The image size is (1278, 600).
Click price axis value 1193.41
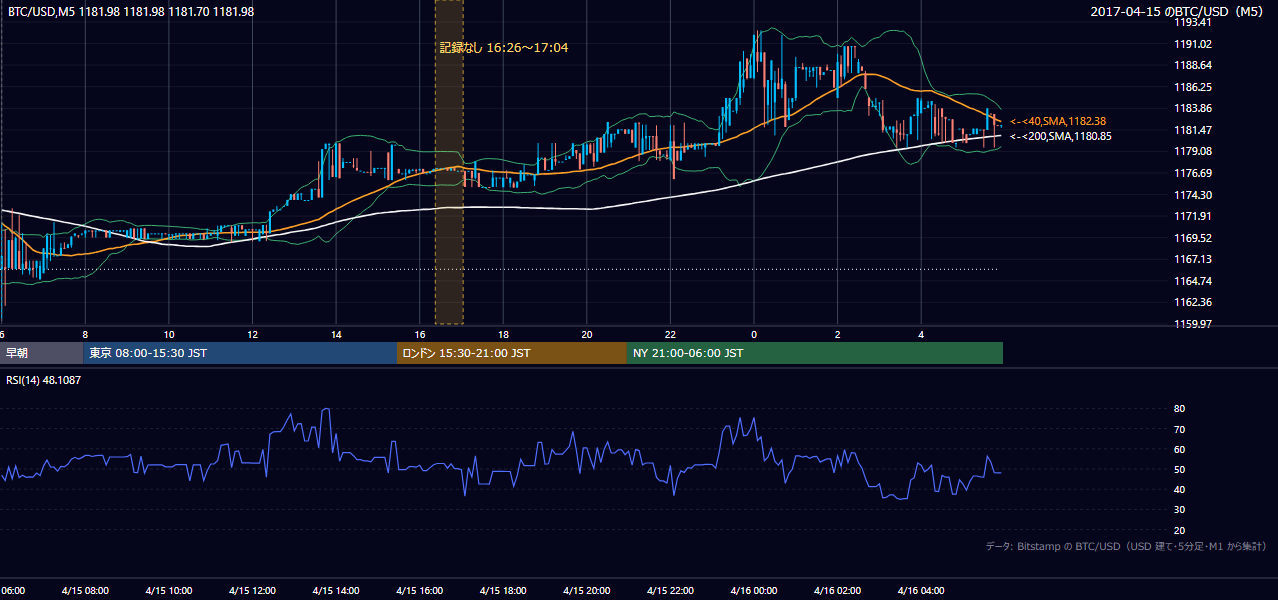1193,22
